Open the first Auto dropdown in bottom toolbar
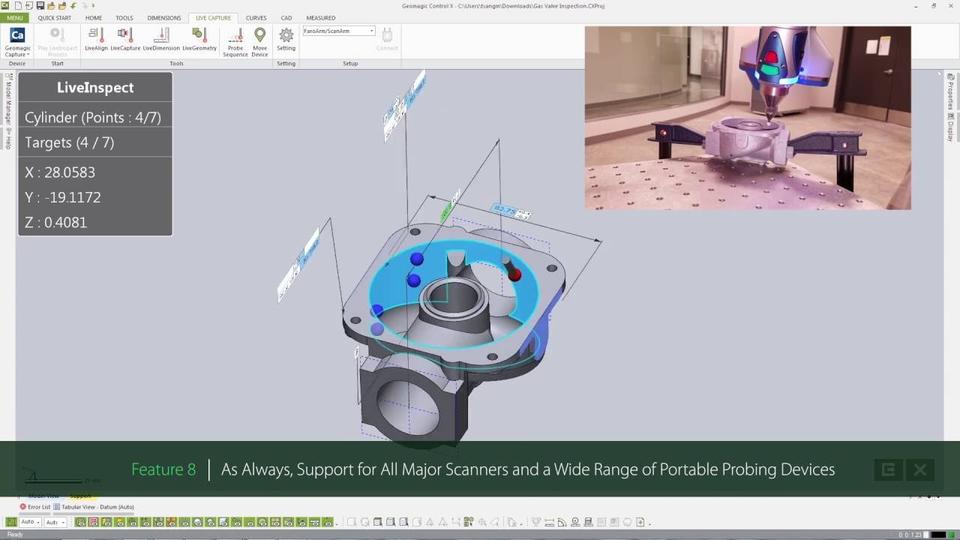 (31, 522)
